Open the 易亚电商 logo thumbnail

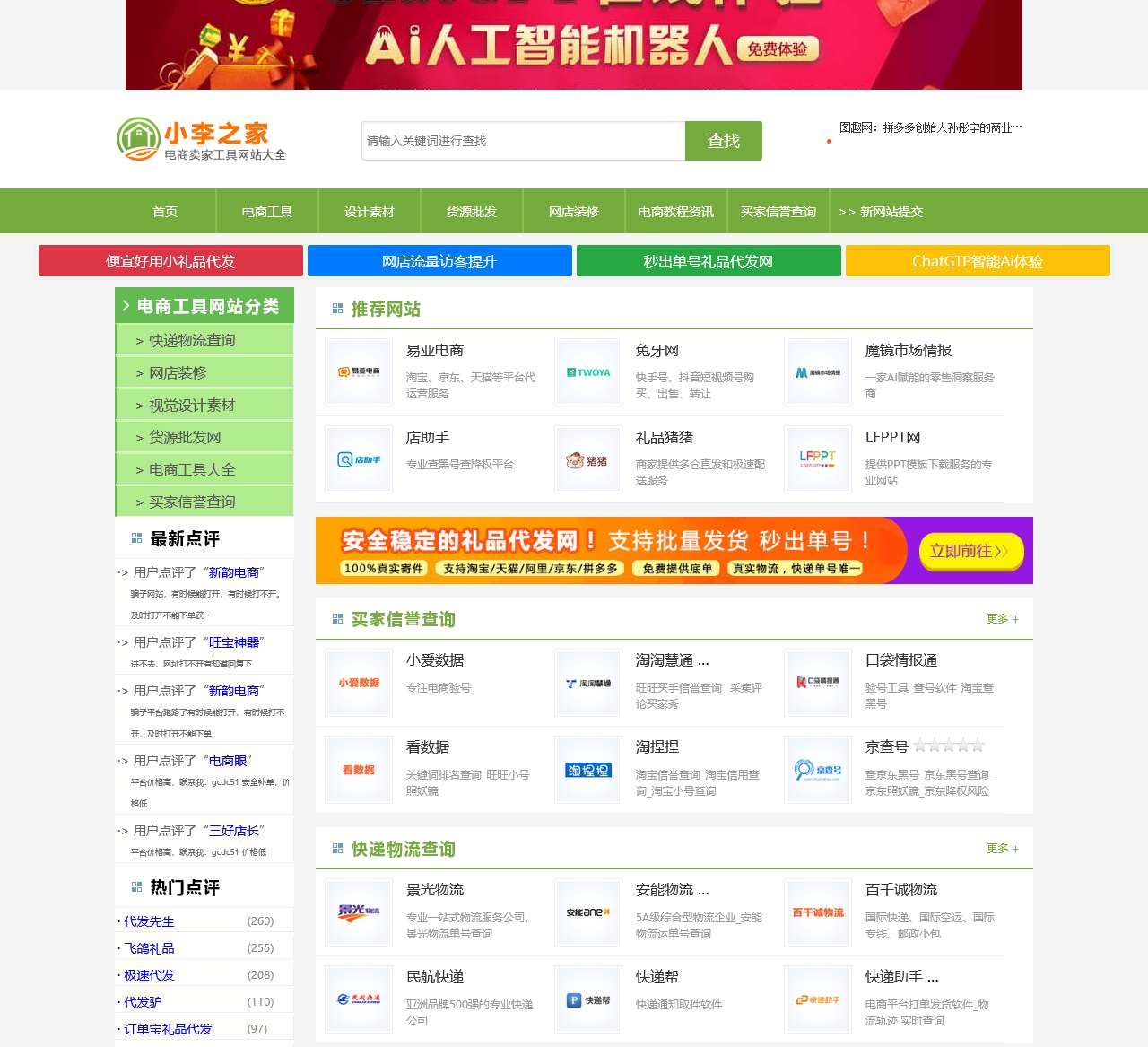359,371
